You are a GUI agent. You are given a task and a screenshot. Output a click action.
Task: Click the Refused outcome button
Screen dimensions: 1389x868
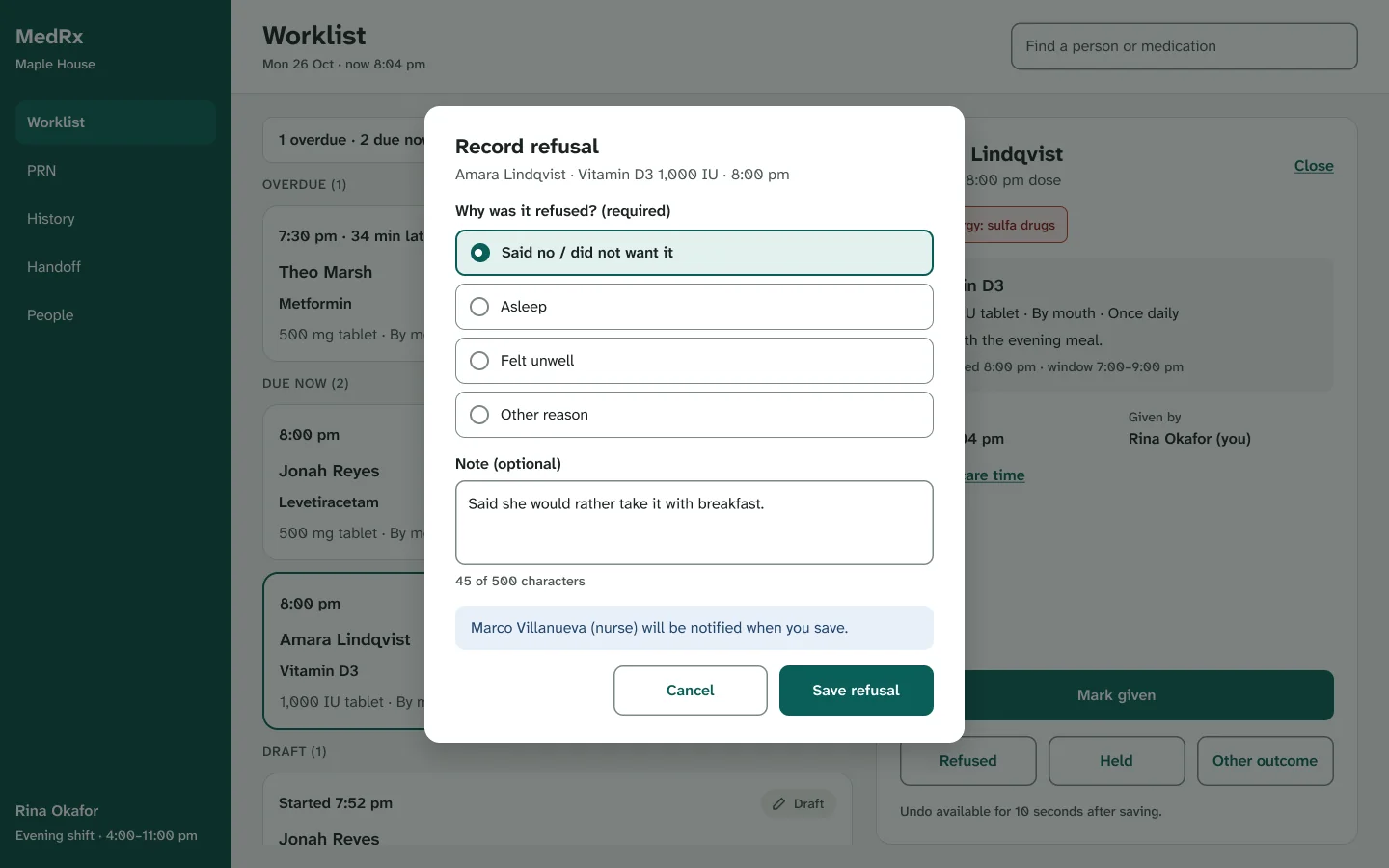tap(968, 761)
